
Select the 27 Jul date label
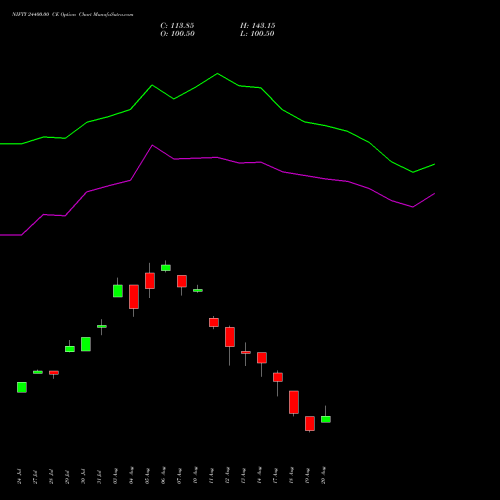point(35,476)
